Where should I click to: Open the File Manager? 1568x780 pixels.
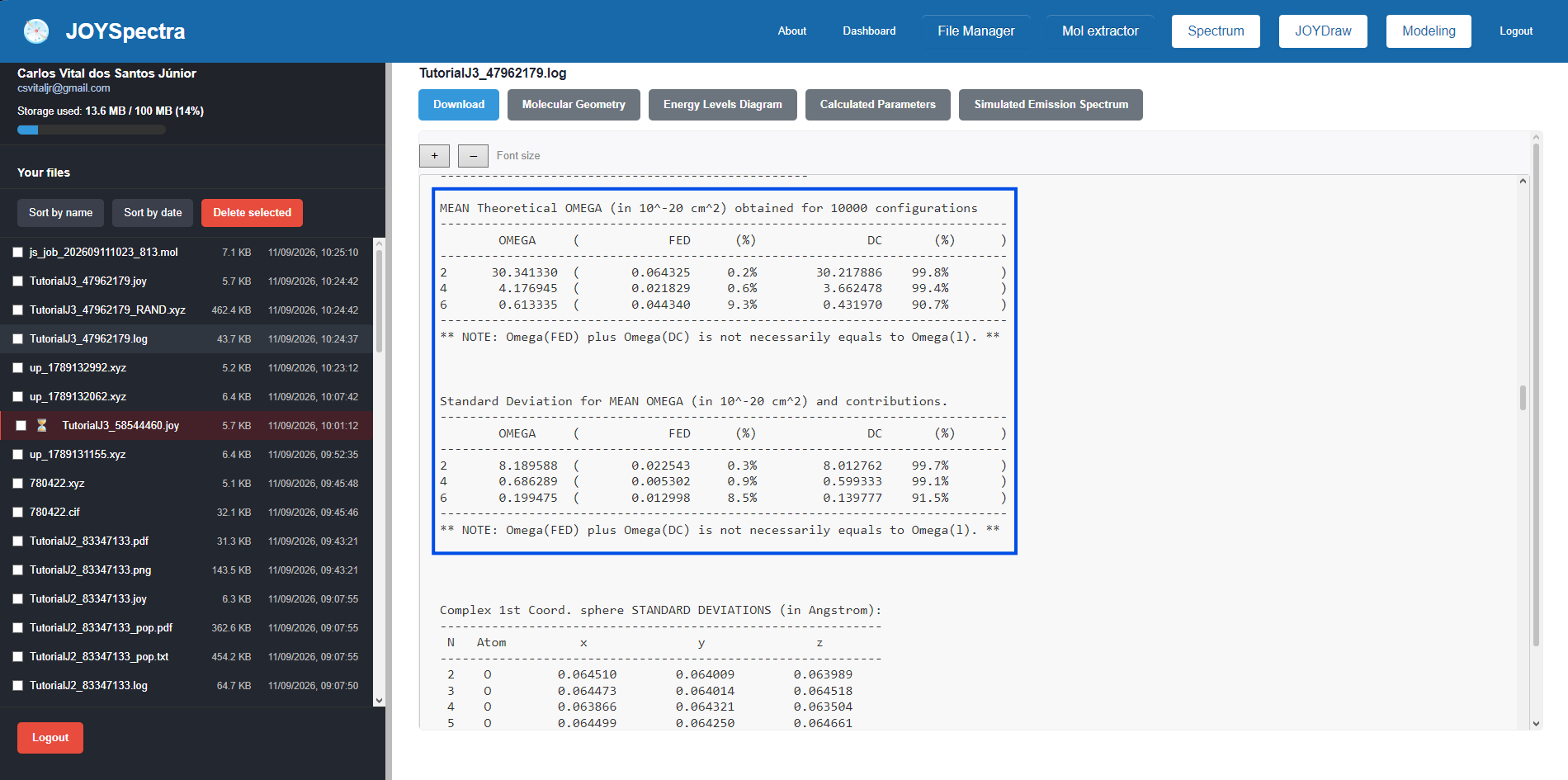pyautogui.click(x=976, y=31)
